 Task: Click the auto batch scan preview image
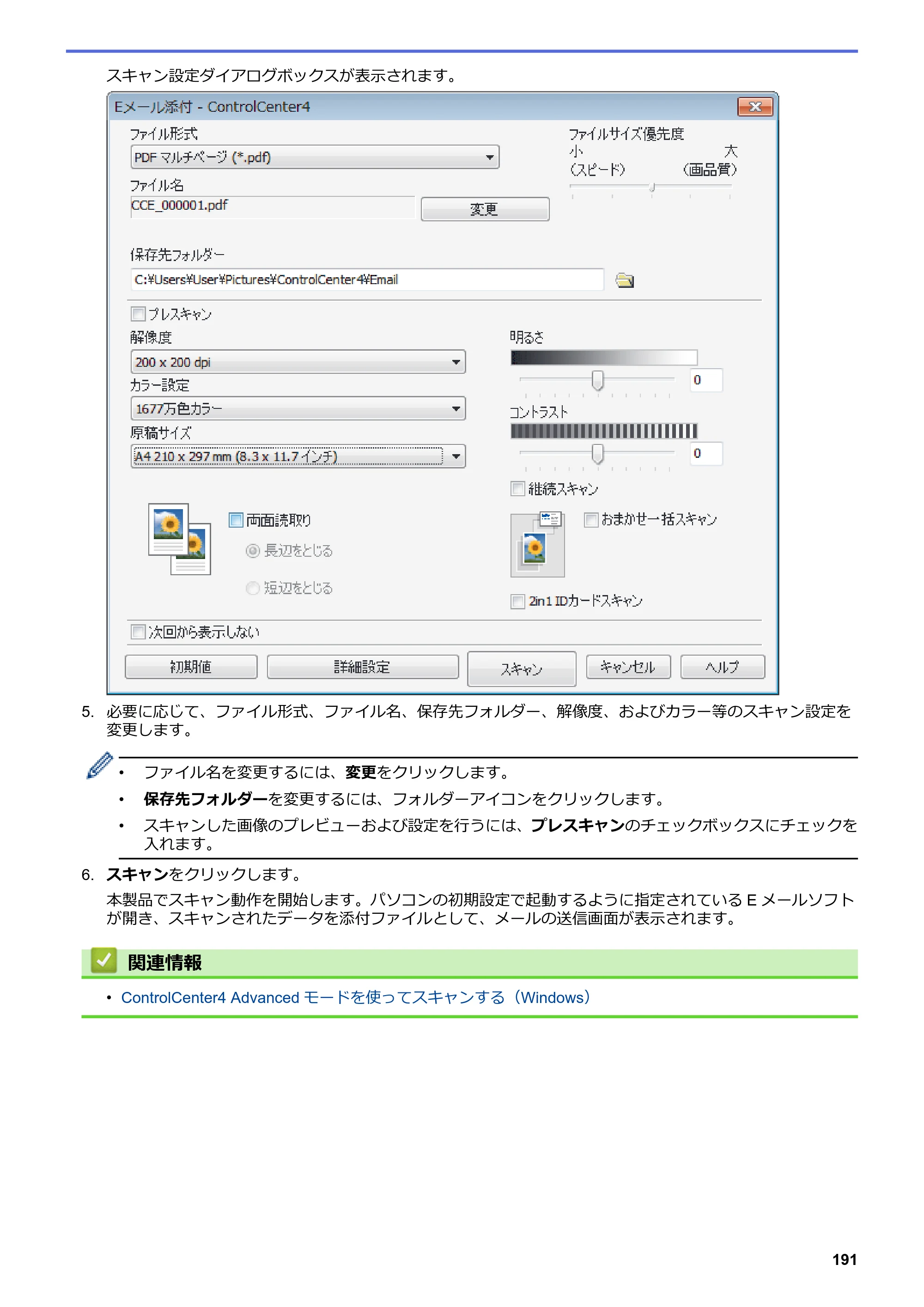537,544
